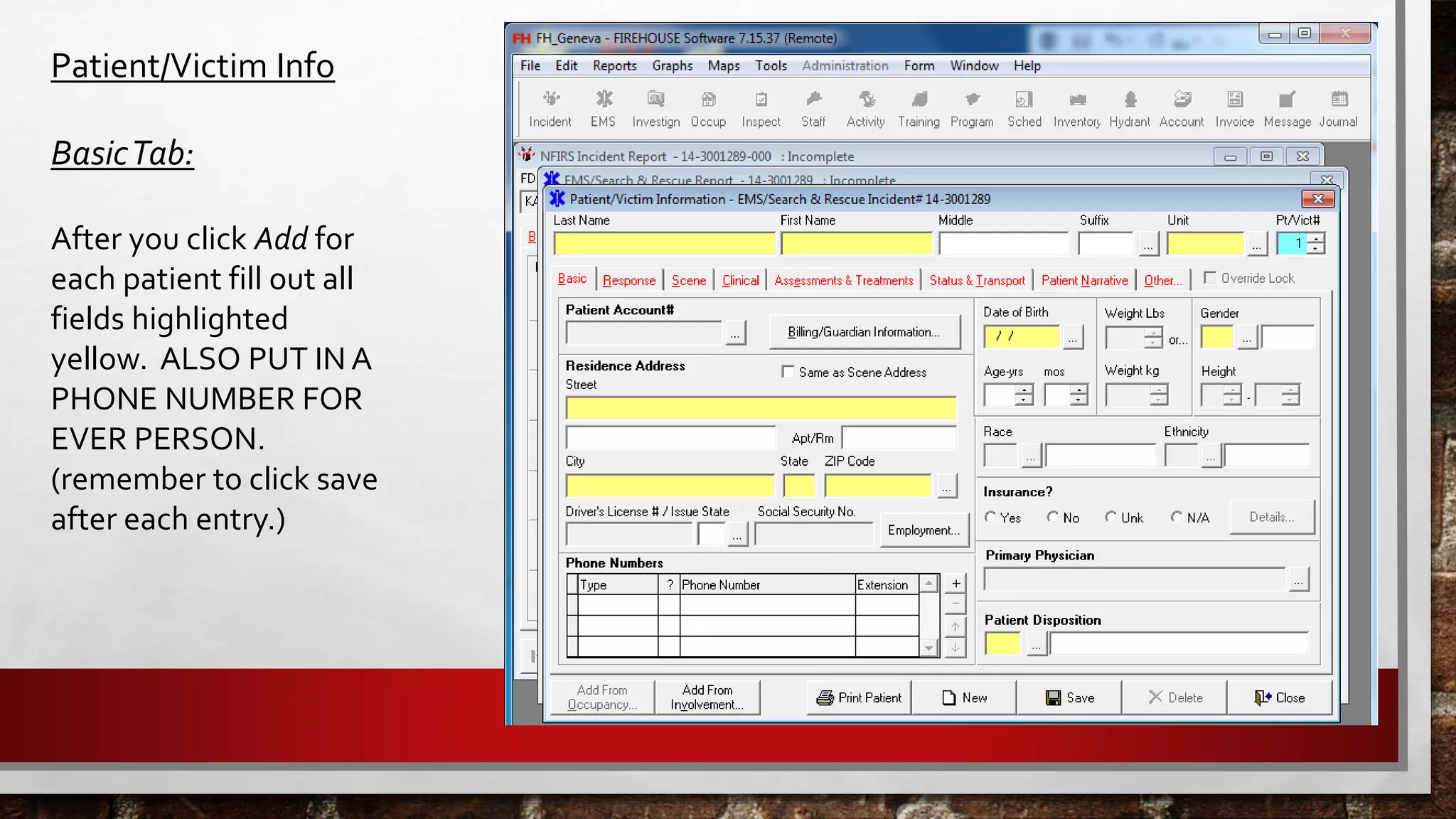Click Add From Occupancy button
The height and width of the screenshot is (819, 1456).
pyautogui.click(x=602, y=697)
